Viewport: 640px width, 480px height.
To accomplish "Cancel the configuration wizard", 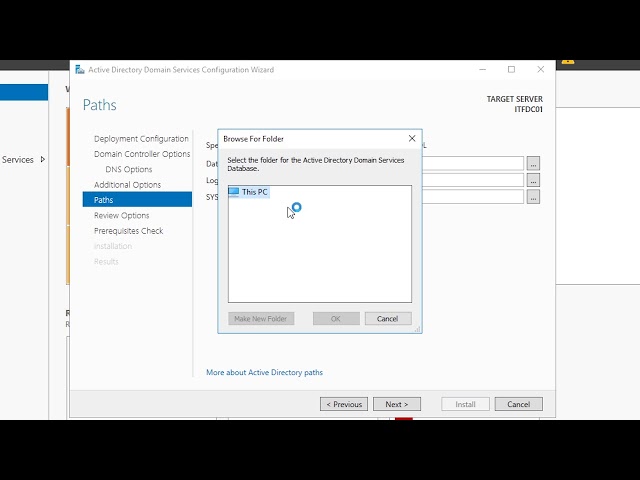I will [519, 404].
